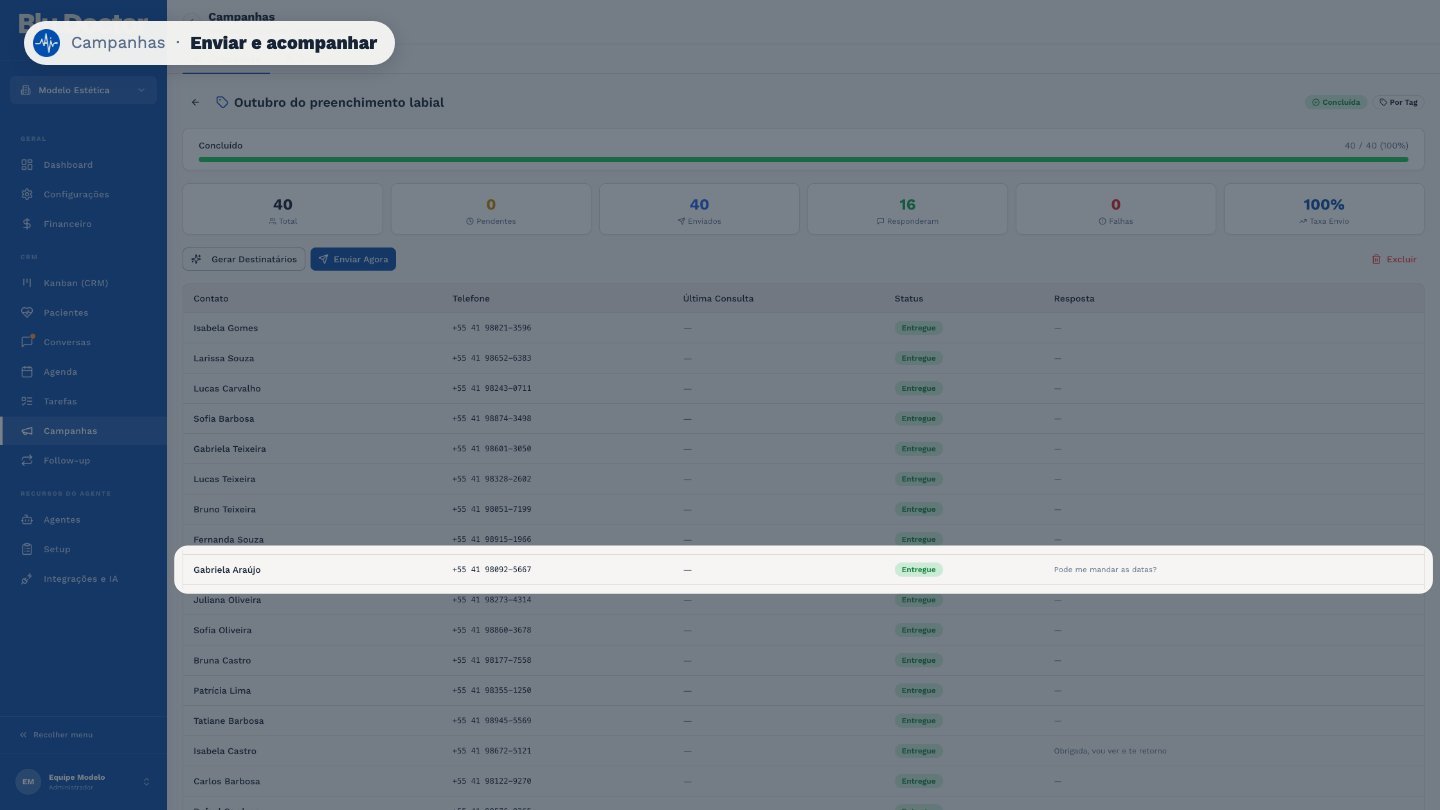Click Isabela Castro's reply text
Viewport: 1440px width, 810px height.
click(1109, 751)
